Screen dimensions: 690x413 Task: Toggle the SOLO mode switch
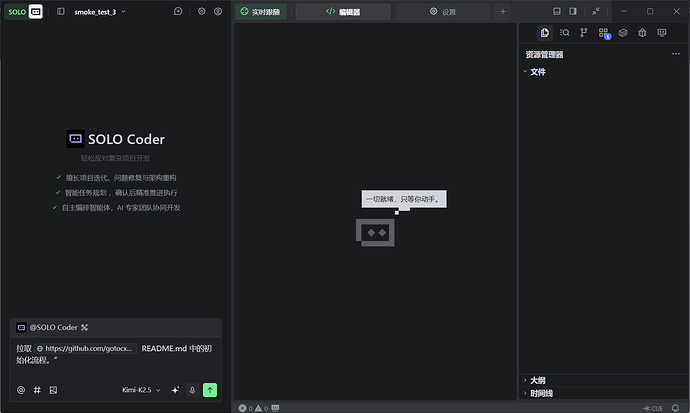point(24,11)
